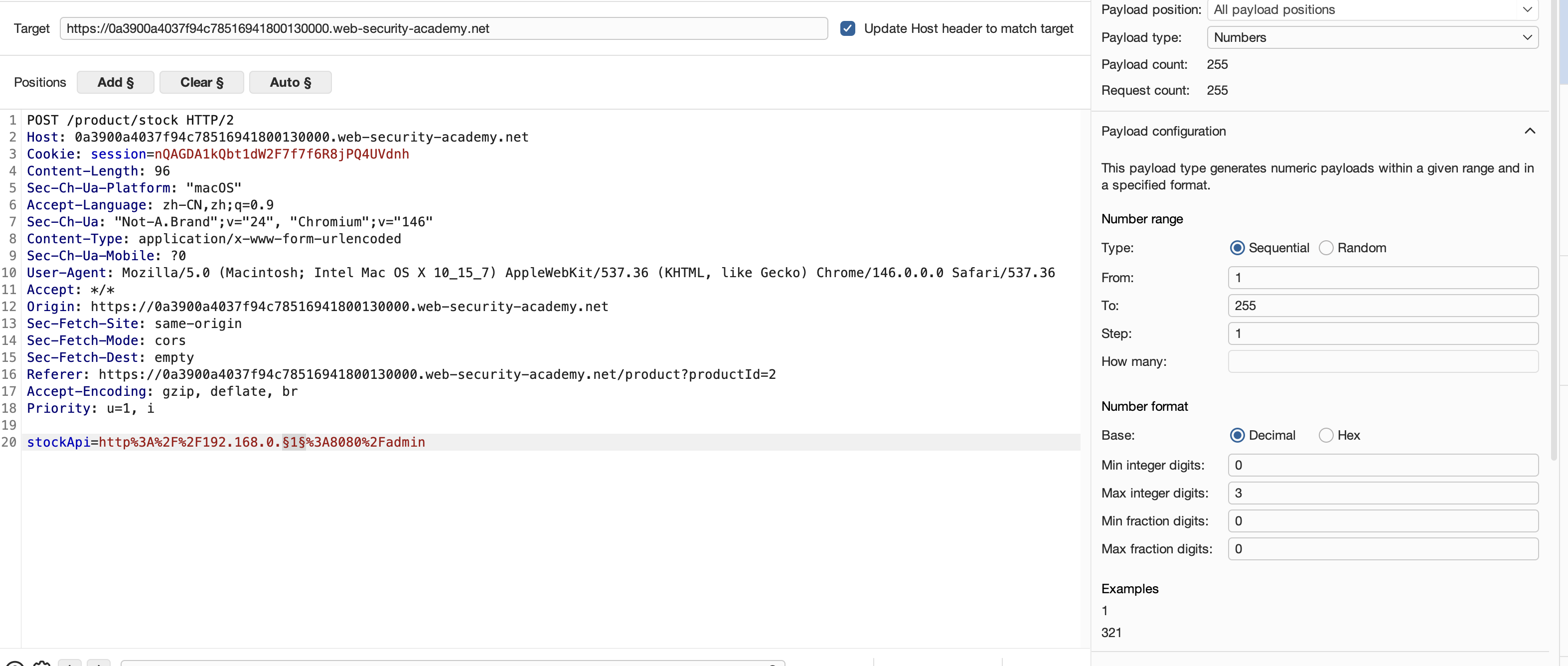The height and width of the screenshot is (666, 1568).
Task: Open the Payload type dropdown
Action: coord(1372,37)
